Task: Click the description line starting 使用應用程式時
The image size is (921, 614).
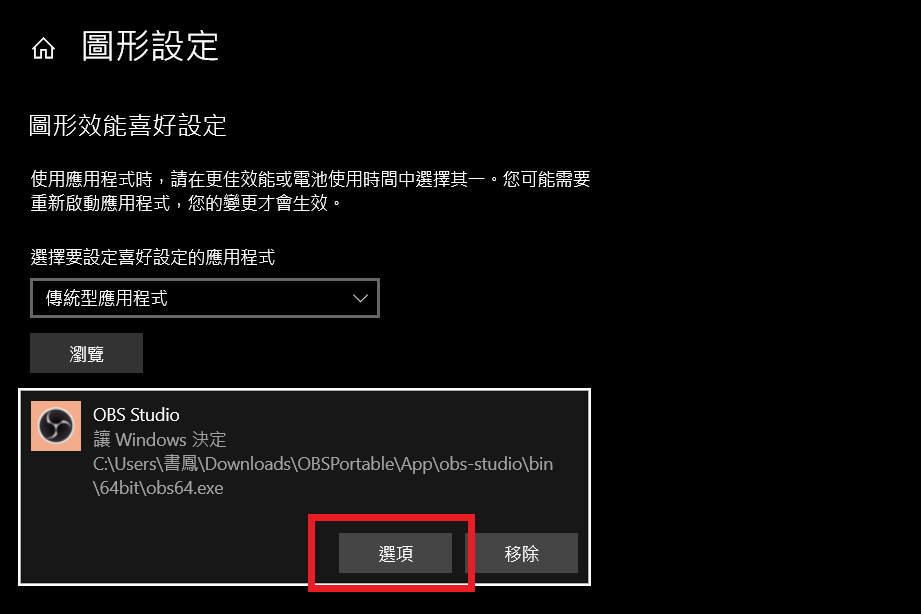Action: (x=310, y=179)
